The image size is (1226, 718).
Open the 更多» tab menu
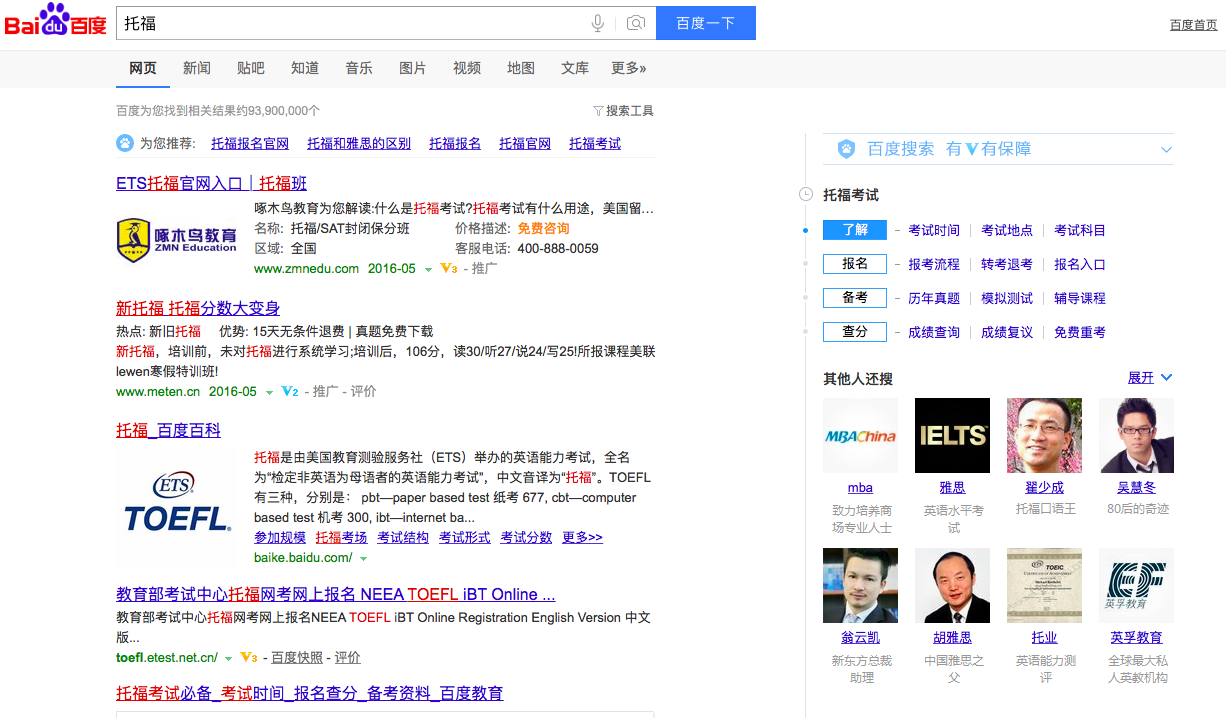pyautogui.click(x=628, y=68)
